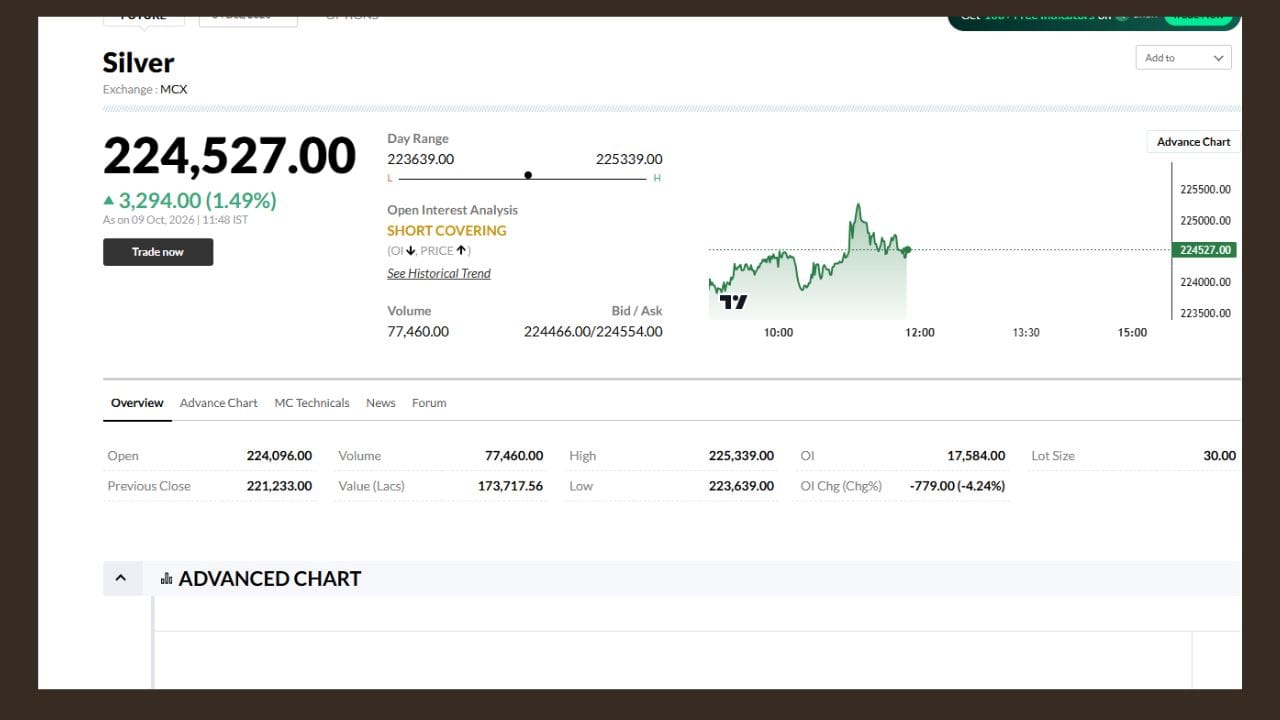Open the See Historical Trend link
This screenshot has width=1280, height=720.
(439, 274)
